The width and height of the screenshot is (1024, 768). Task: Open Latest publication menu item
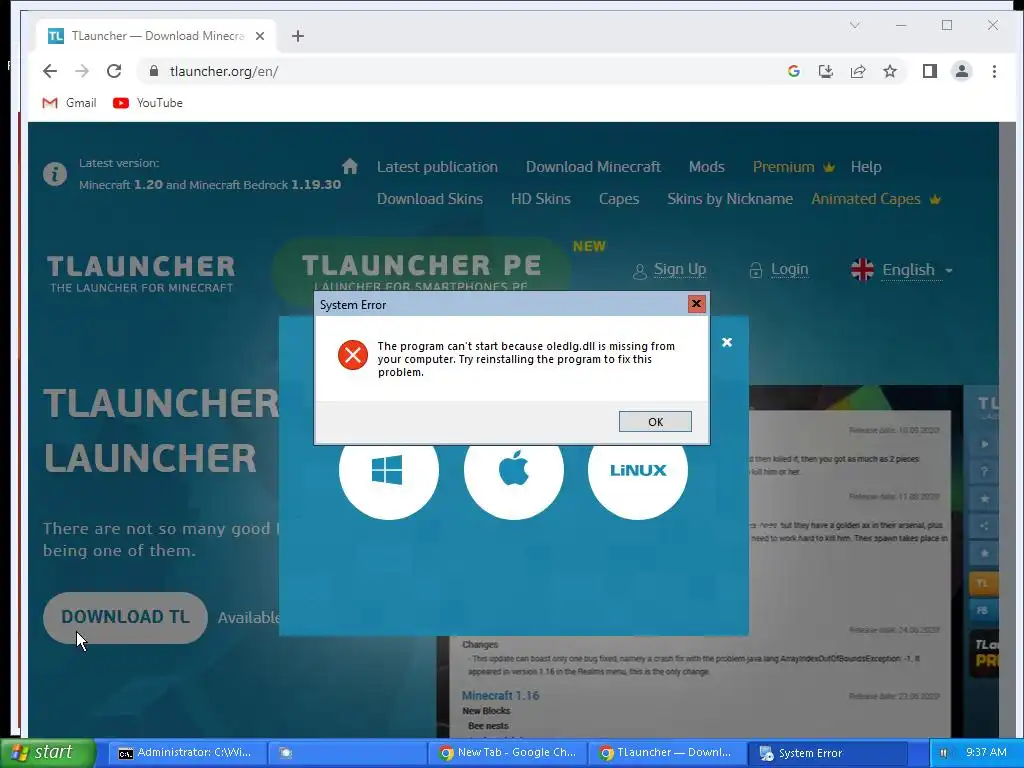pyautogui.click(x=437, y=167)
